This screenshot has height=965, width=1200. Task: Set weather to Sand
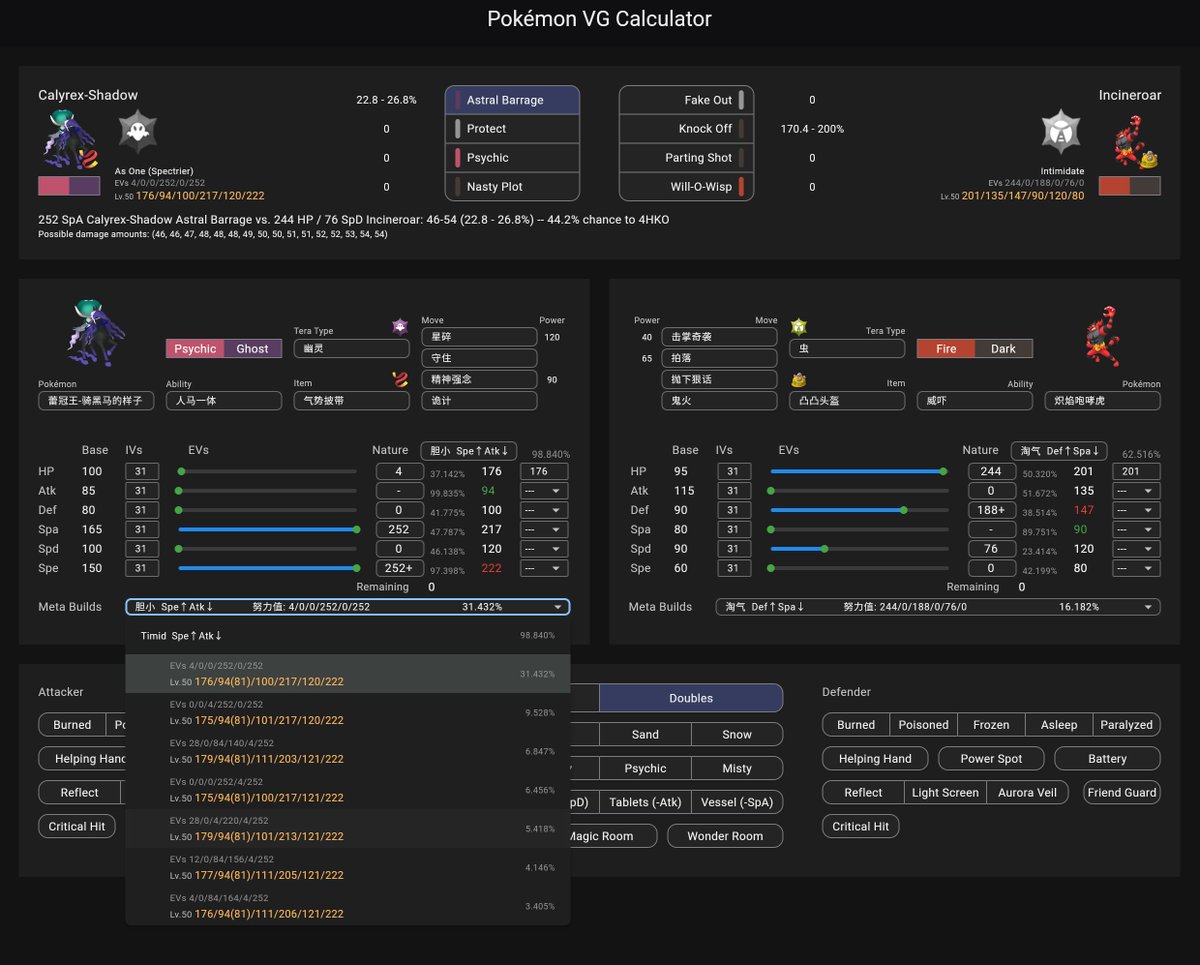point(645,734)
